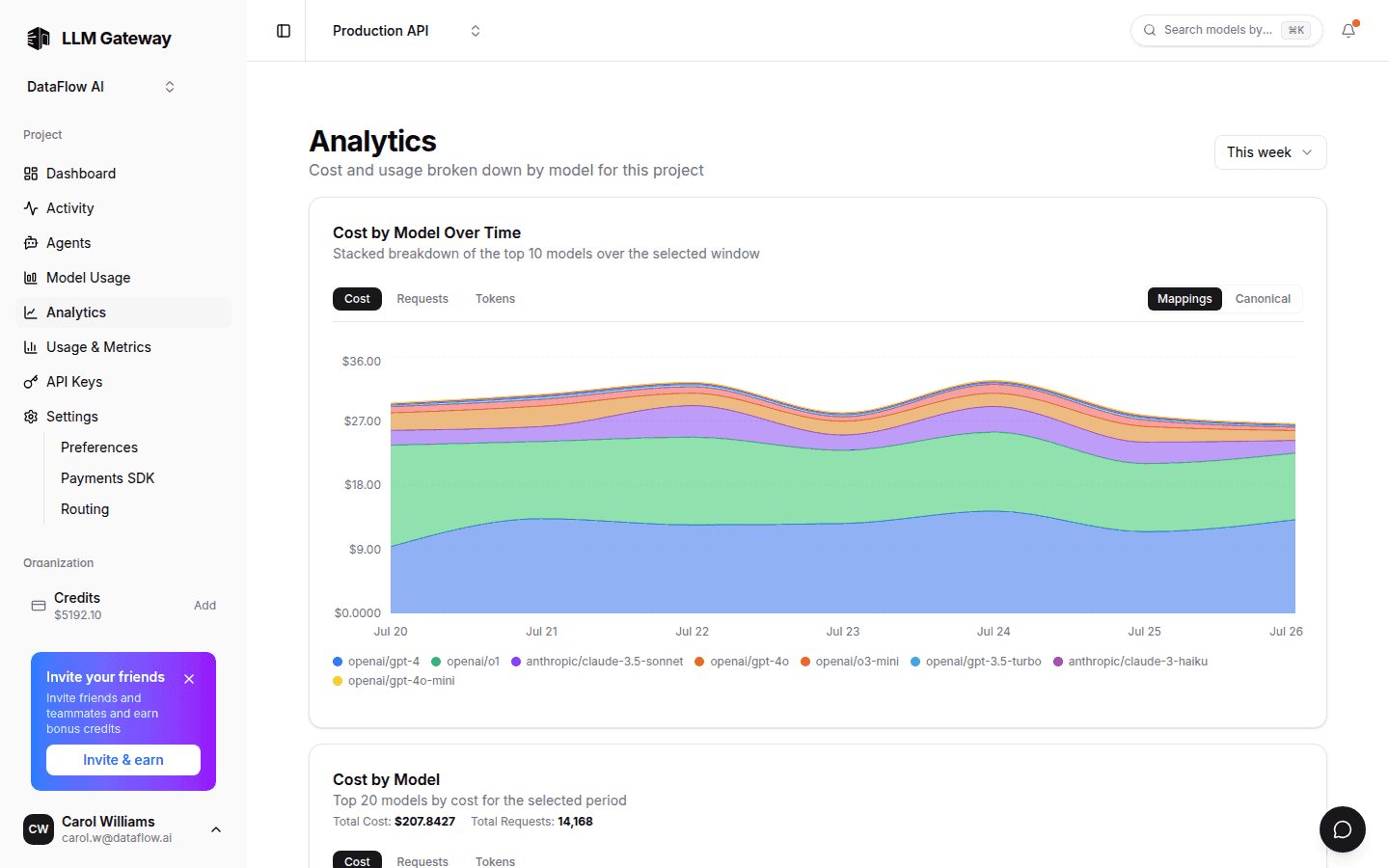Viewport: 1389px width, 868px height.
Task: Toggle openai/gpt-3.5-turbo legend entry
Action: [976, 662]
